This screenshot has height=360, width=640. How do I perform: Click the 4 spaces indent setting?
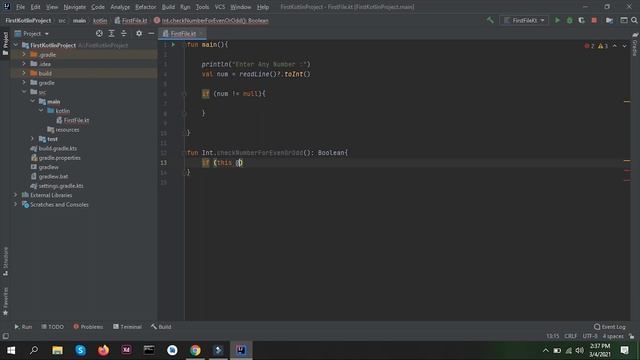pos(613,336)
